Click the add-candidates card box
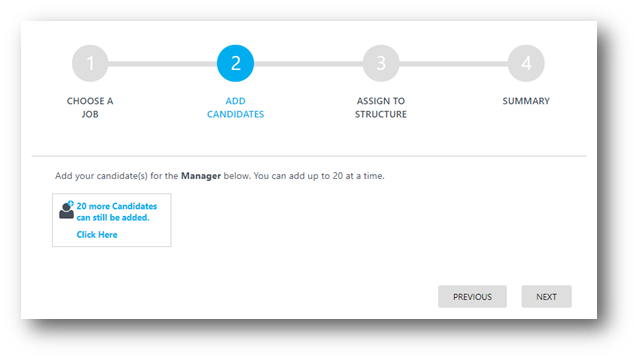This screenshot has width=639, height=361. pos(112,220)
